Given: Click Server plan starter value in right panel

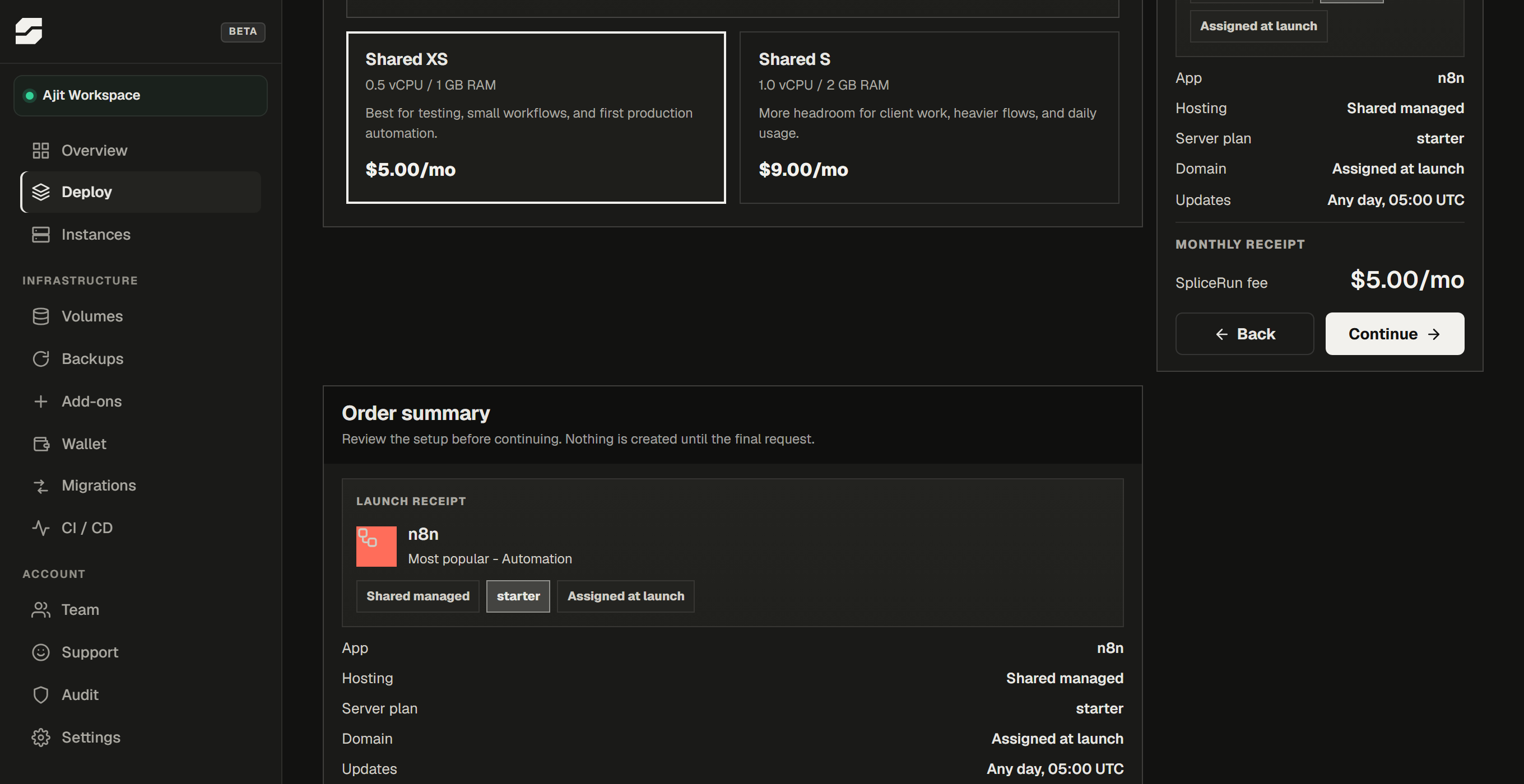Looking at the screenshot, I should [x=1439, y=138].
